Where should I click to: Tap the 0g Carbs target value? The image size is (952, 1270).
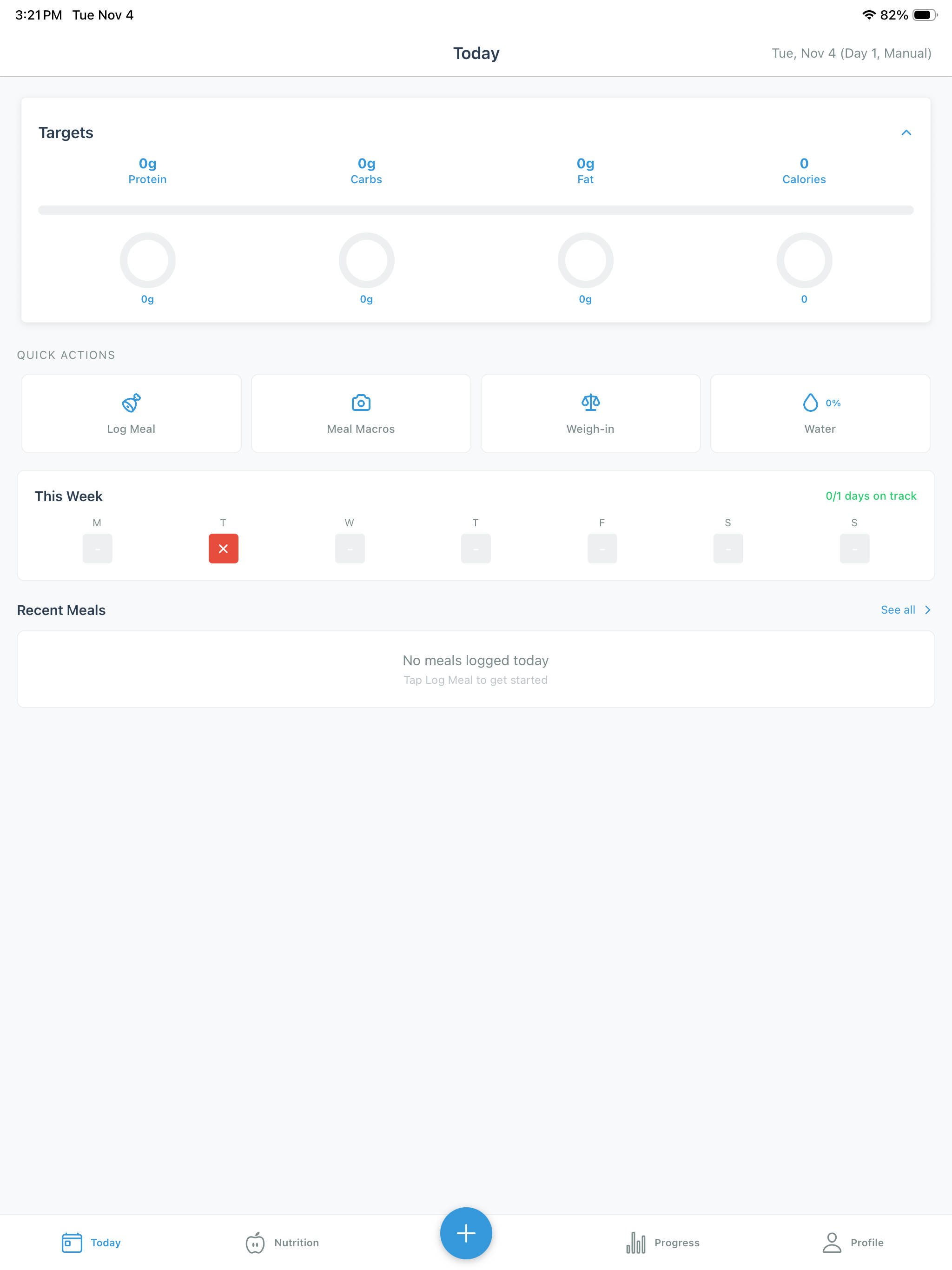point(366,164)
